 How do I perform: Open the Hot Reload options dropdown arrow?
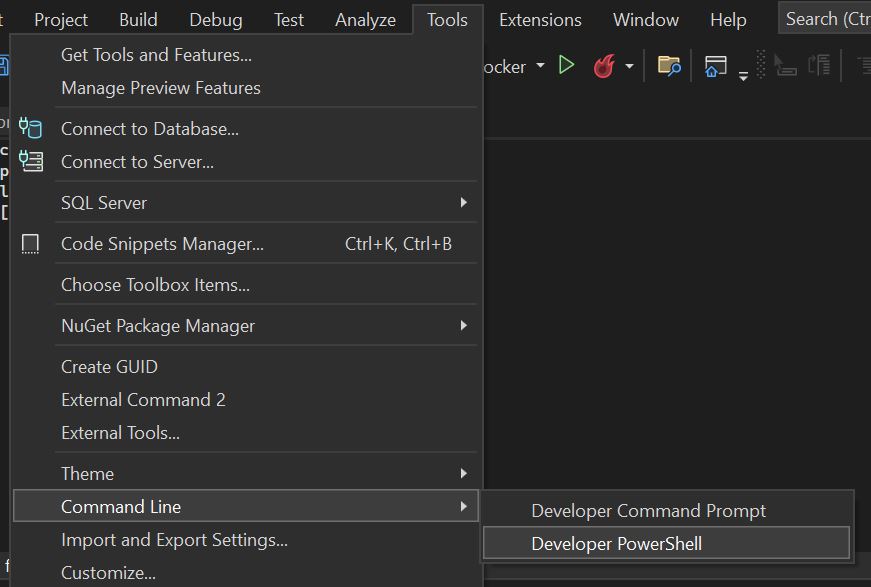(629, 67)
